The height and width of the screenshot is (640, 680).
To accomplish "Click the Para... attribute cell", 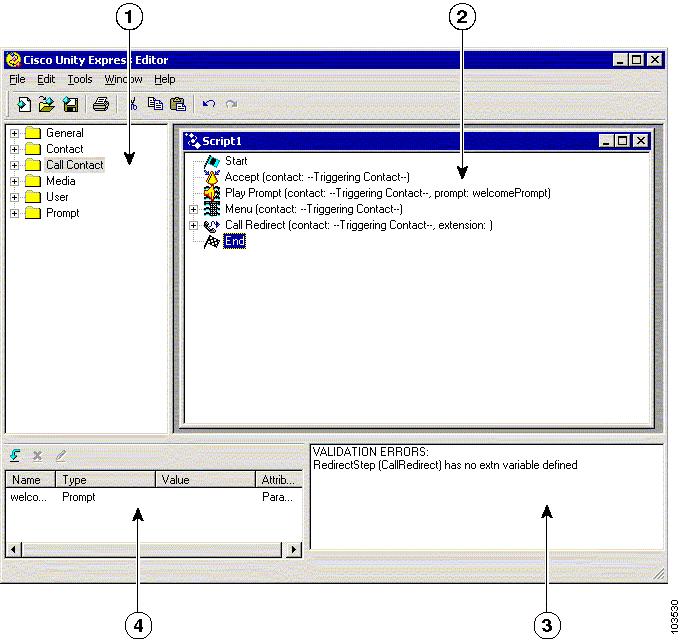I will click(277, 497).
